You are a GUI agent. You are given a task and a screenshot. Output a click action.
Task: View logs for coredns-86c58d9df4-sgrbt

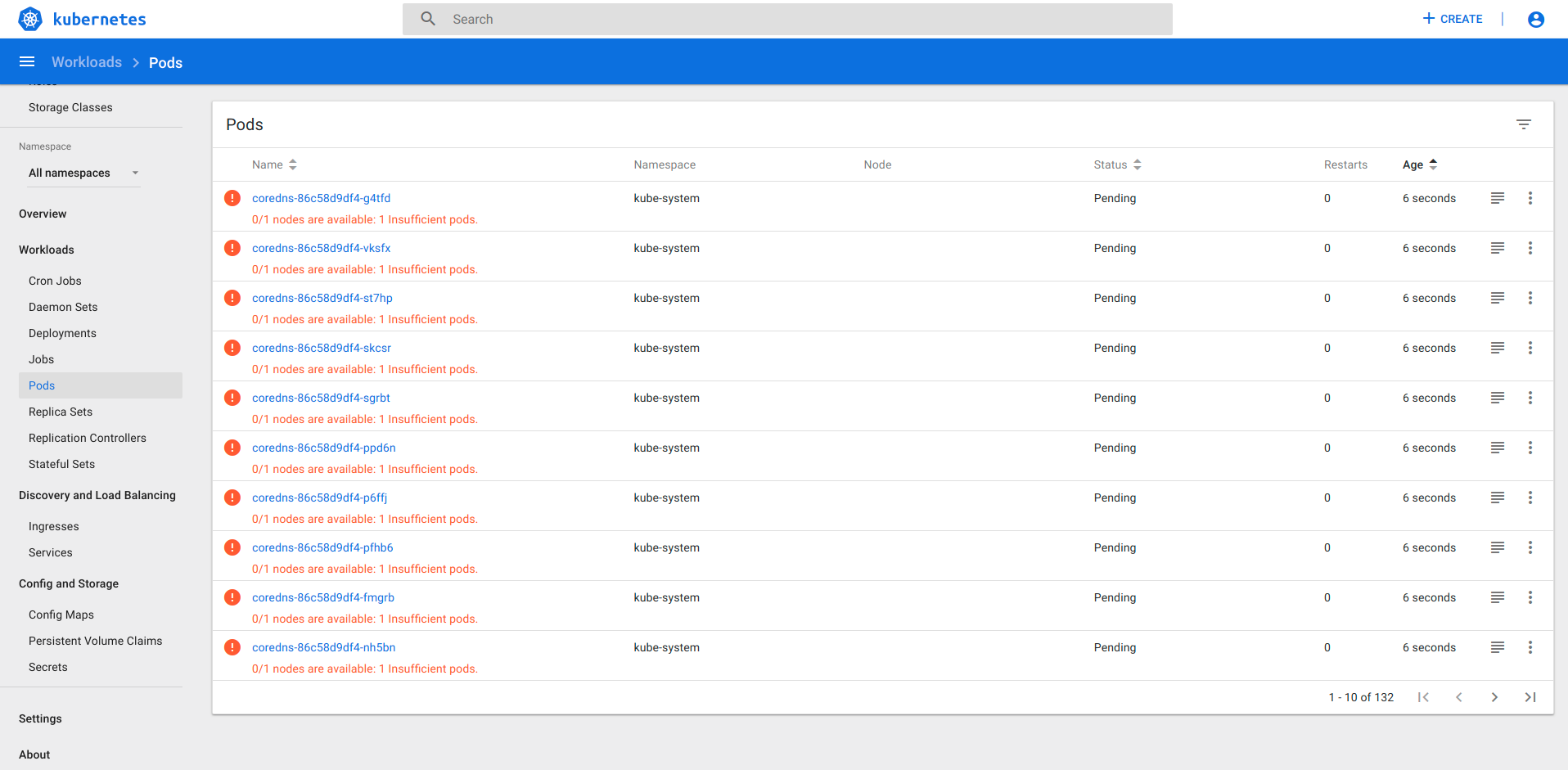click(1498, 398)
